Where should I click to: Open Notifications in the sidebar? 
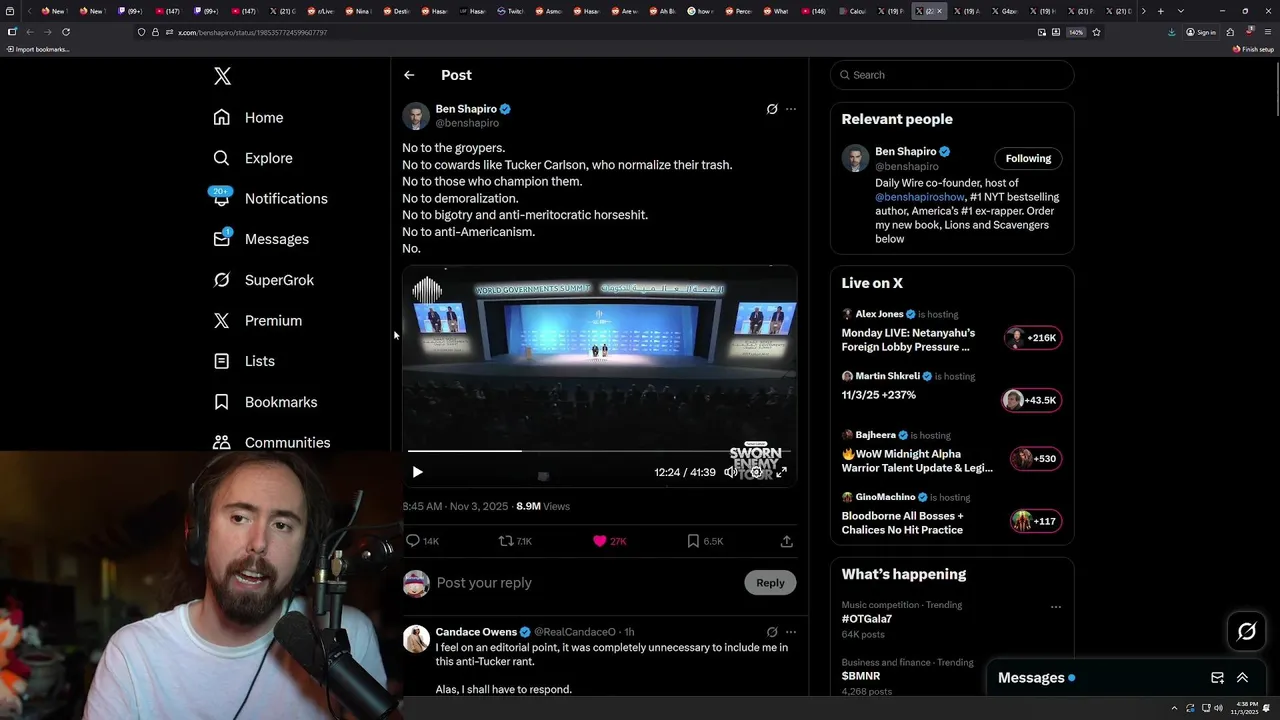pos(269,198)
